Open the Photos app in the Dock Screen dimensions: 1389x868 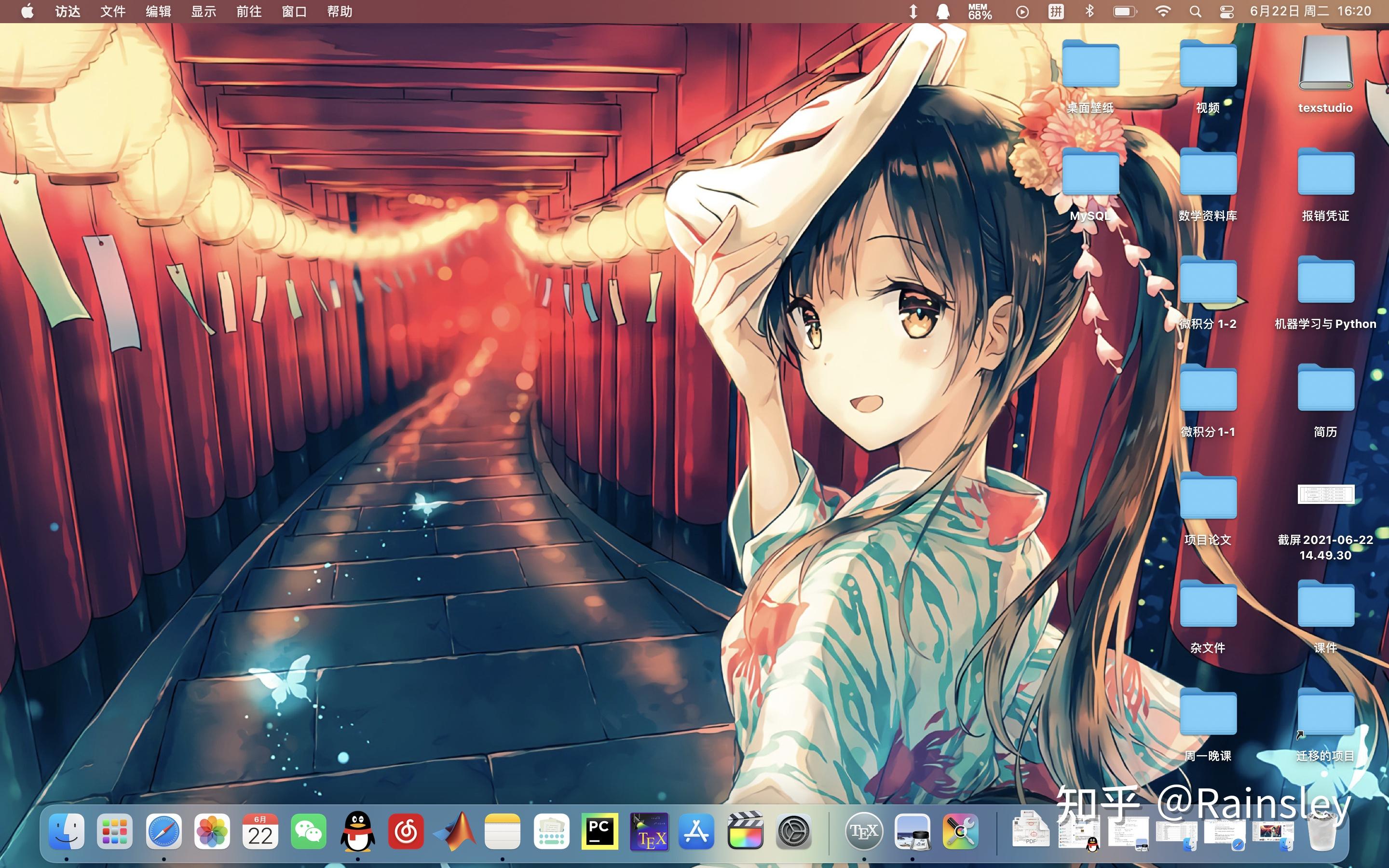tap(212, 831)
